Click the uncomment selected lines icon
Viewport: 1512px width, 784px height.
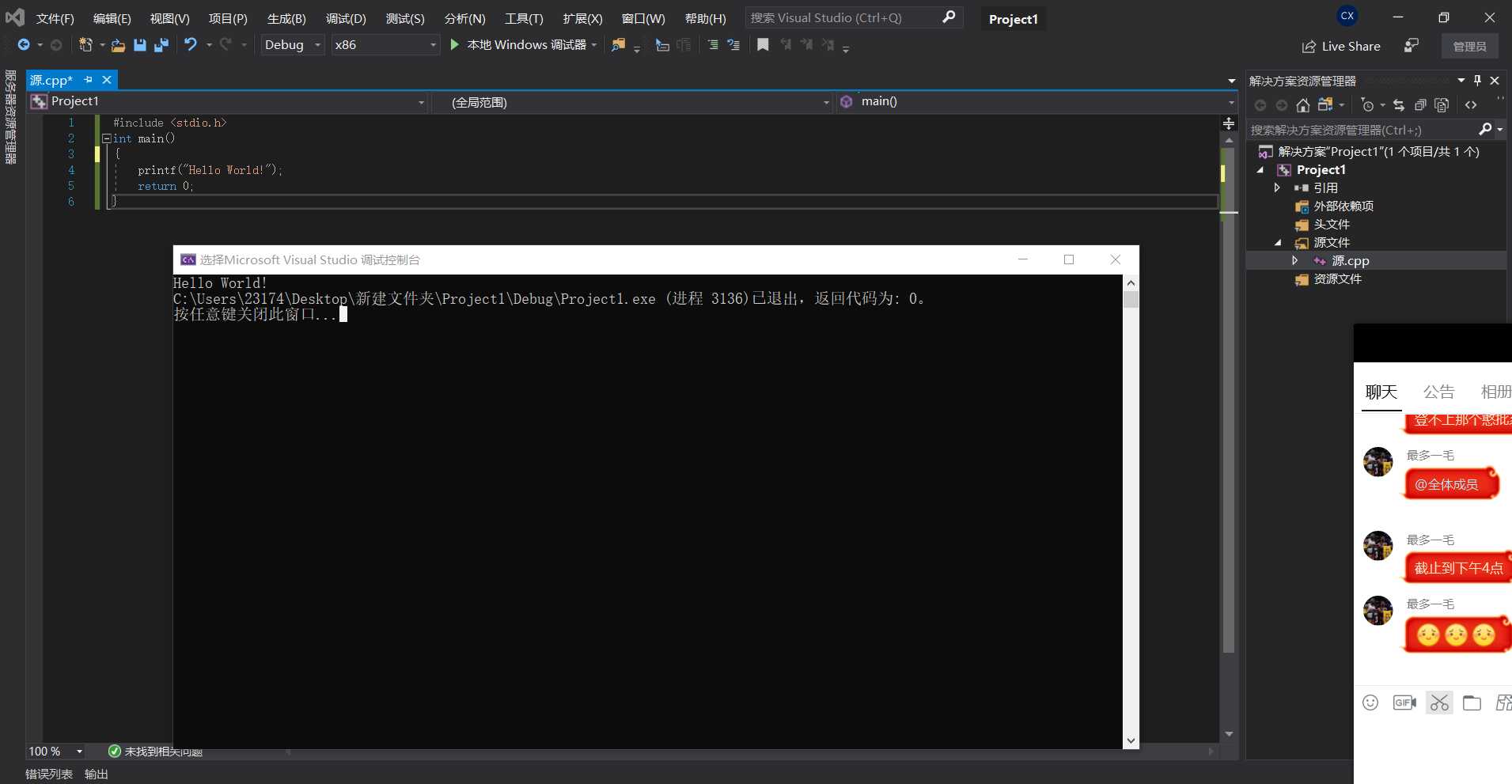pyautogui.click(x=733, y=45)
